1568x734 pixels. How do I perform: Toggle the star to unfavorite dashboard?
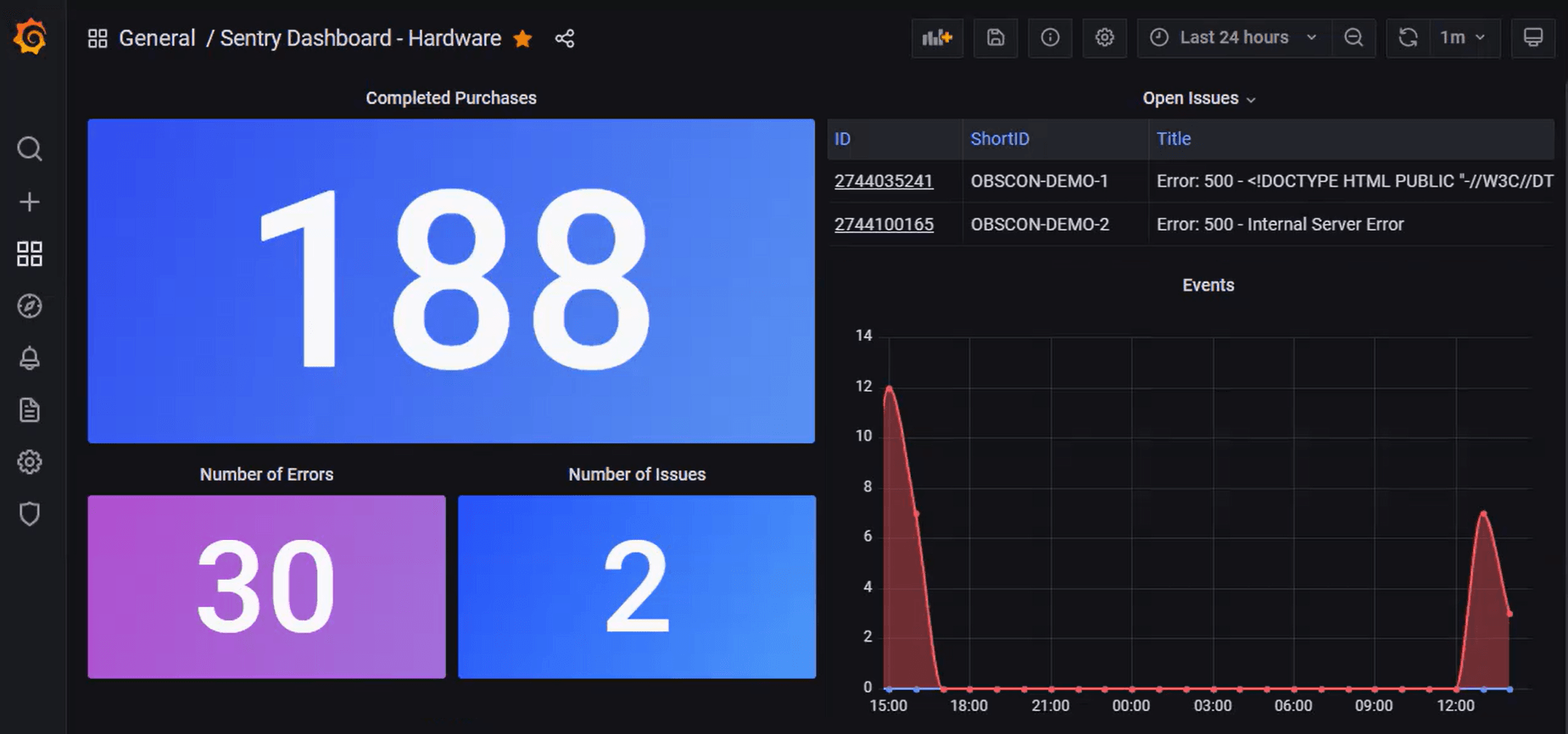click(523, 39)
